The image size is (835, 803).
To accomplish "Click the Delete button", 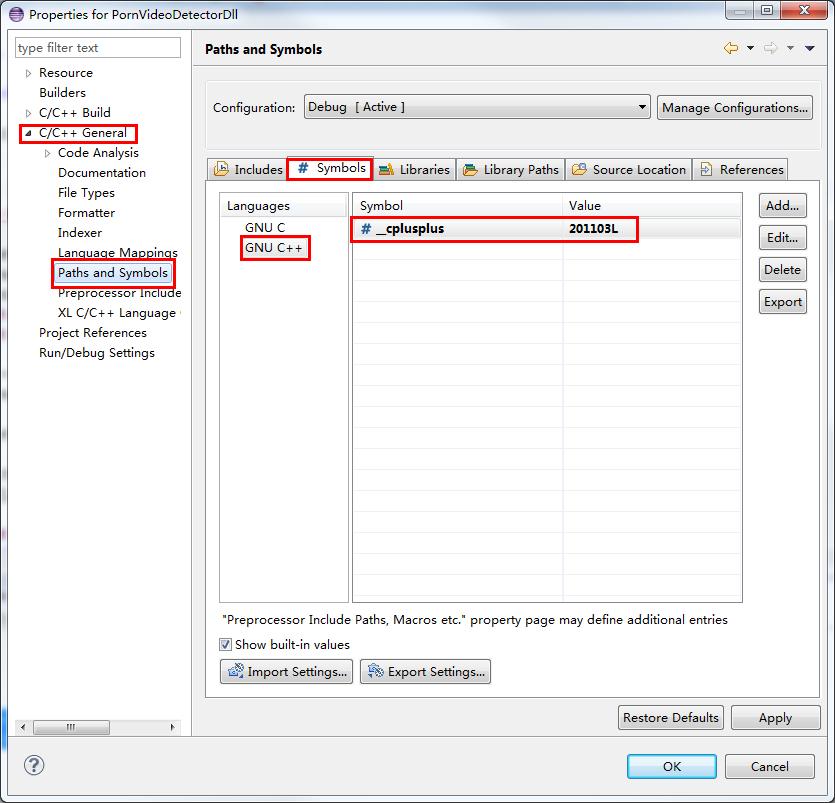I will pyautogui.click(x=782, y=269).
